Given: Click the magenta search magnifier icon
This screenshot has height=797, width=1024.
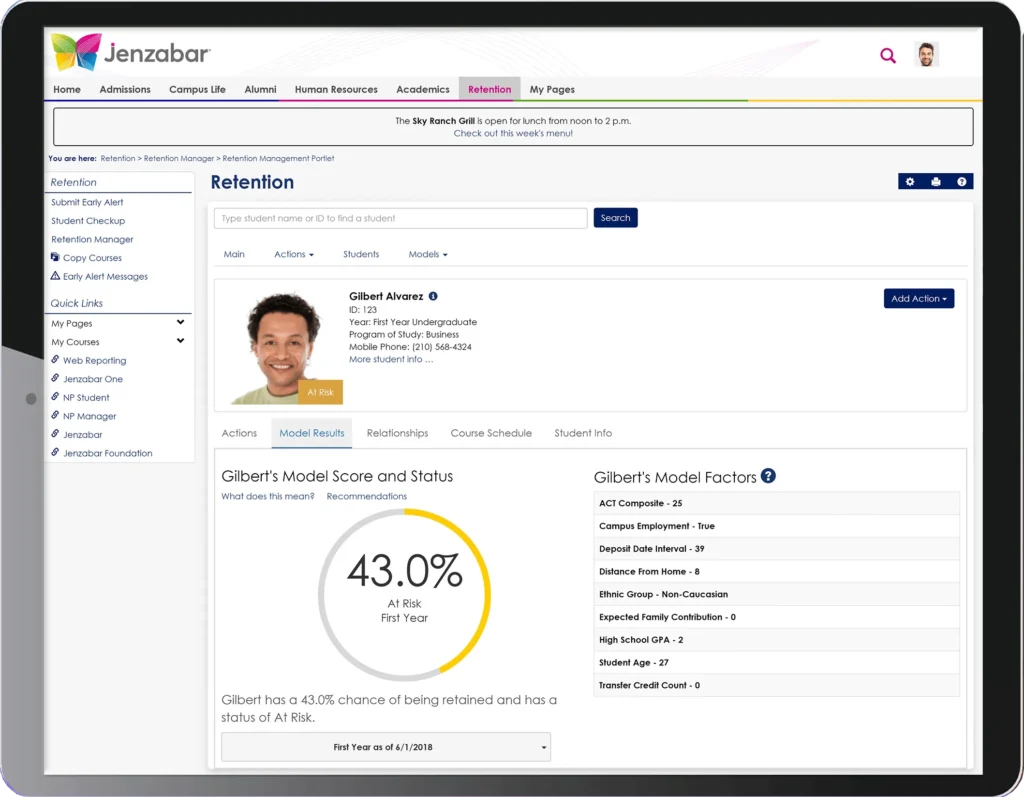Looking at the screenshot, I should point(887,56).
